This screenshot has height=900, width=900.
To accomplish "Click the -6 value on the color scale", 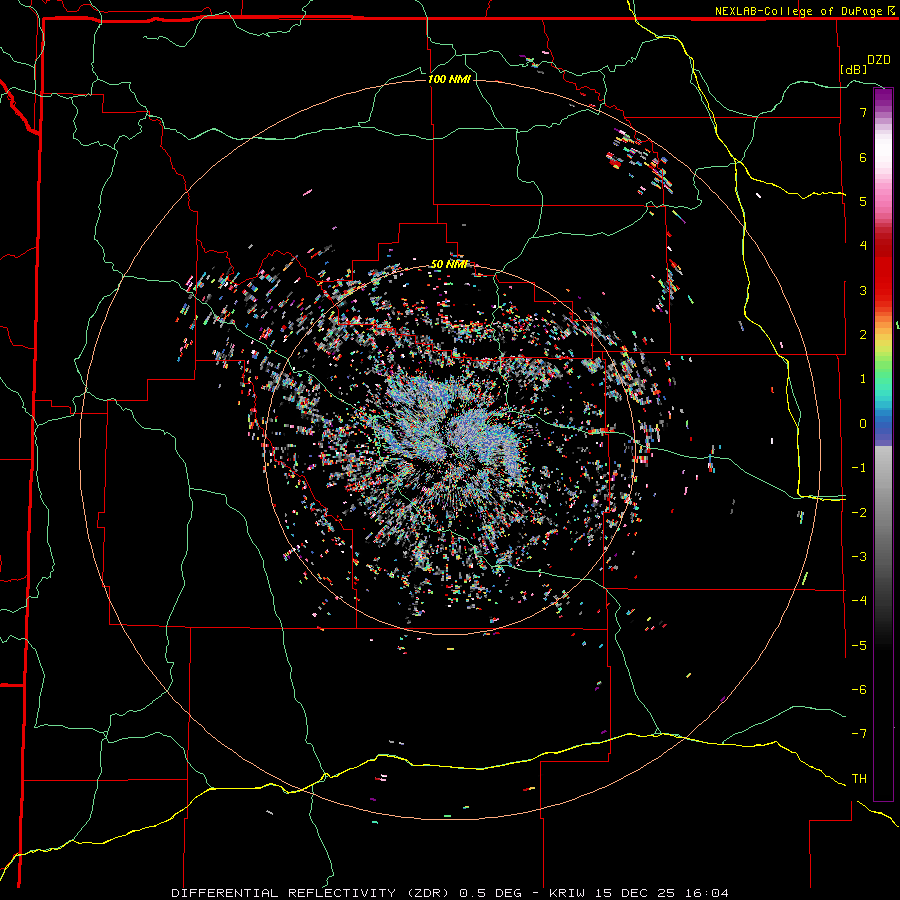I will [x=859, y=690].
